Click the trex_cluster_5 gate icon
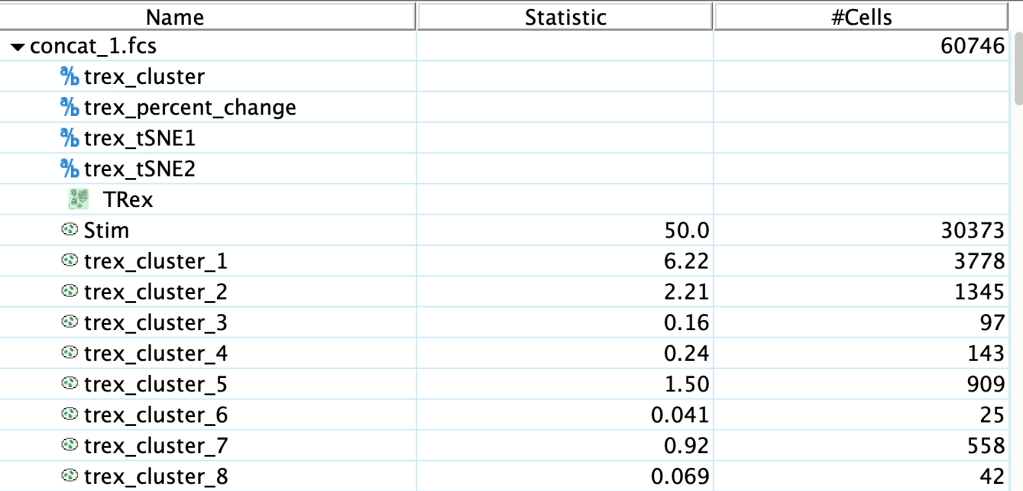Image resolution: width=1023 pixels, height=491 pixels. (x=69, y=385)
